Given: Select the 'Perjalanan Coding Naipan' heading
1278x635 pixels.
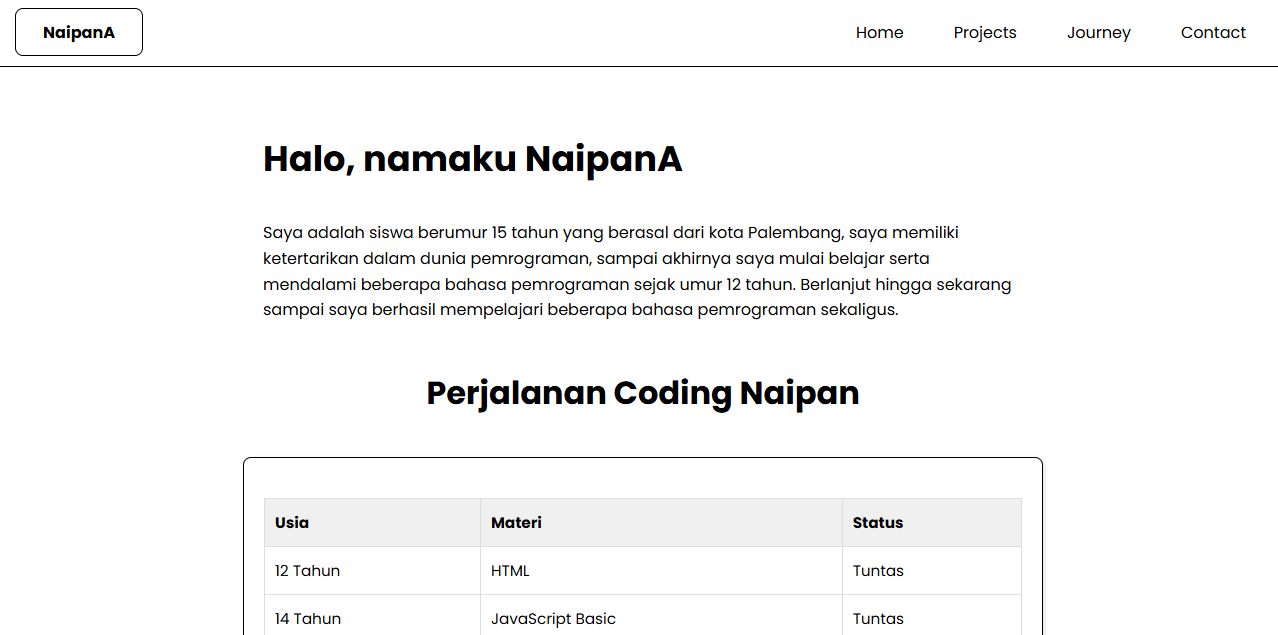Looking at the screenshot, I should coord(641,392).
